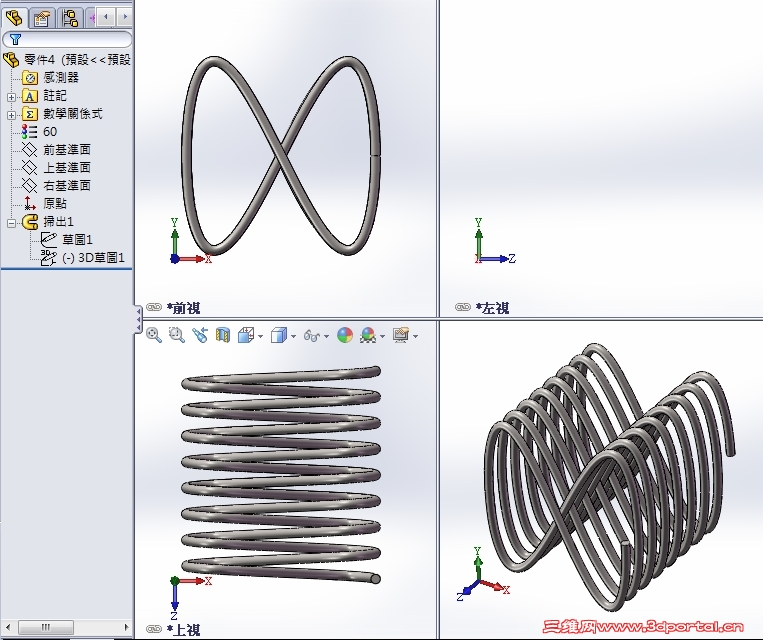The height and width of the screenshot is (640, 763).
Task: Click the feature tree filter field
Action: (x=67, y=39)
